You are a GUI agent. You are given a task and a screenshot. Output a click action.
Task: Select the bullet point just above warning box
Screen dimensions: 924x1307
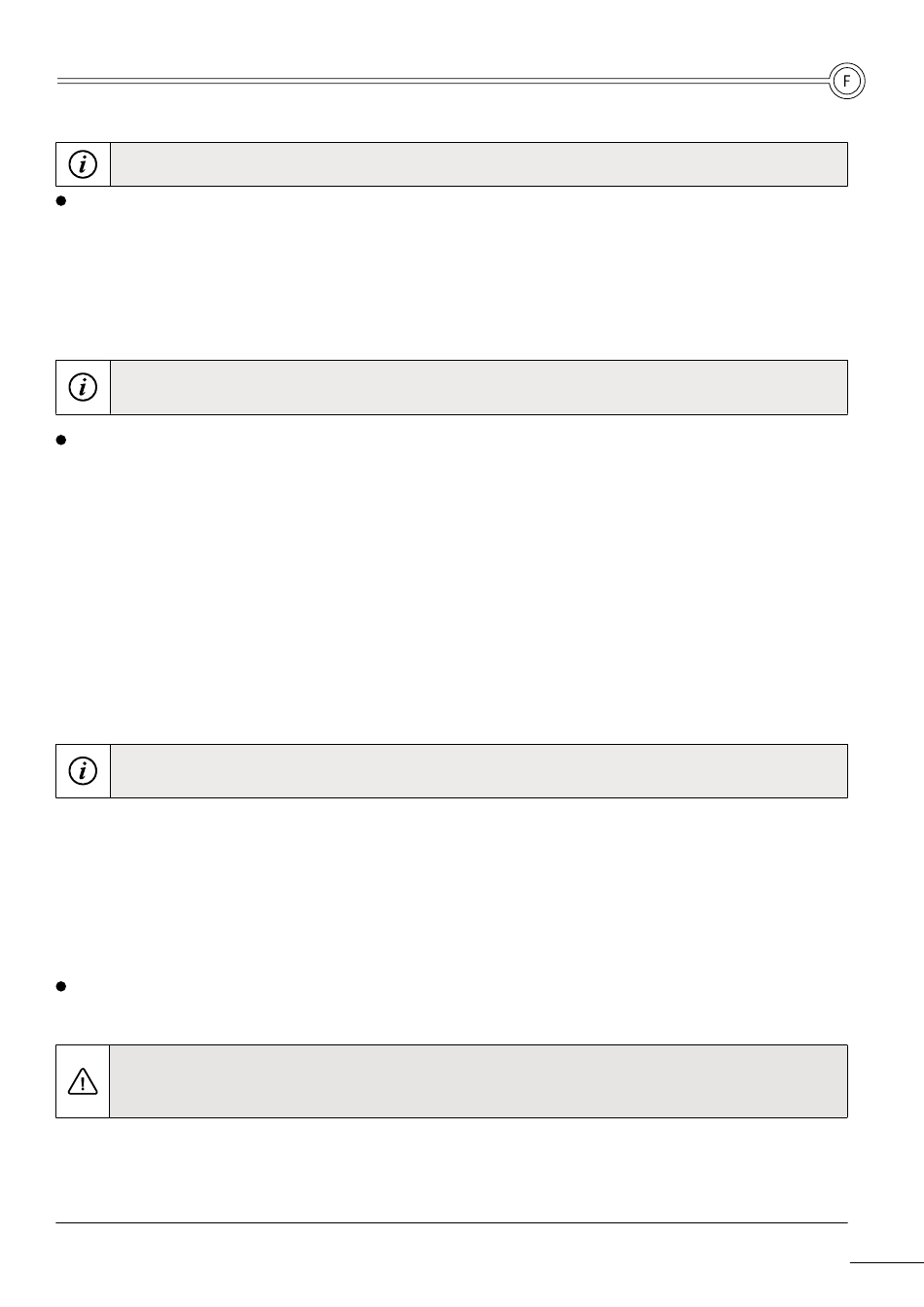pyautogui.click(x=60, y=986)
